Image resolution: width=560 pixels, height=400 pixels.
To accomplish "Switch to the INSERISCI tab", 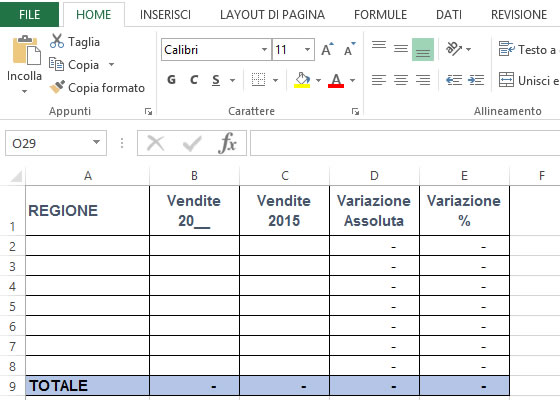I will coord(165,15).
